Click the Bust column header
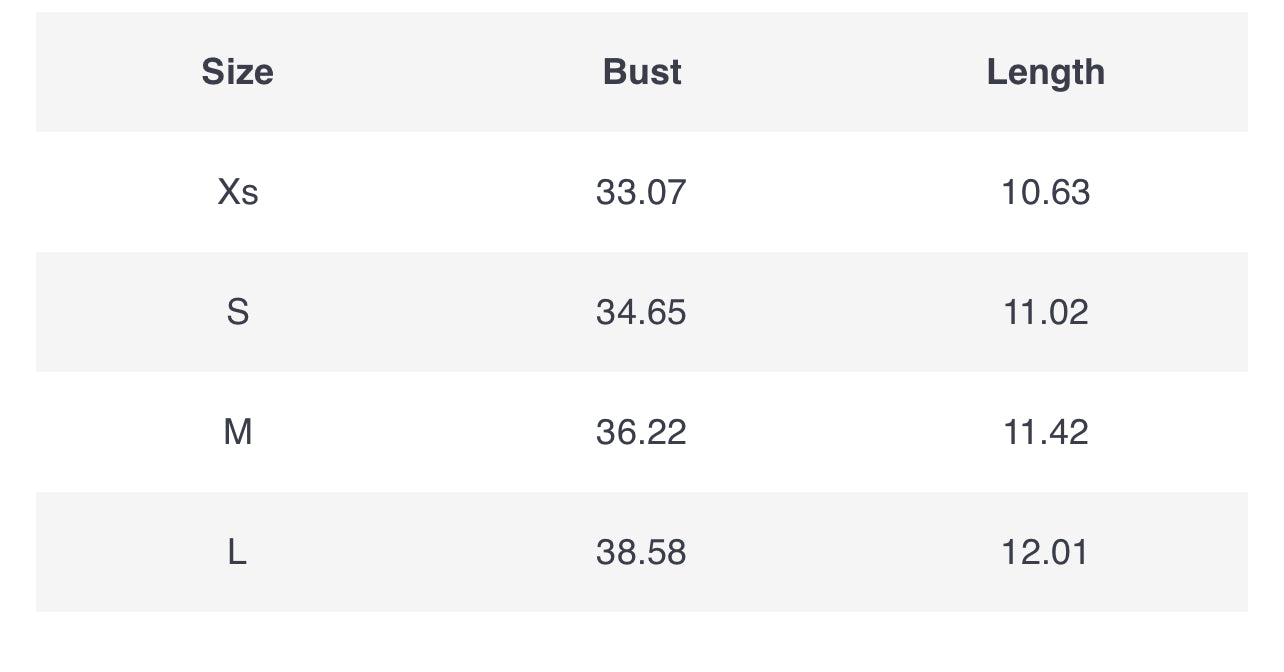The image size is (1284, 672). pos(642,72)
